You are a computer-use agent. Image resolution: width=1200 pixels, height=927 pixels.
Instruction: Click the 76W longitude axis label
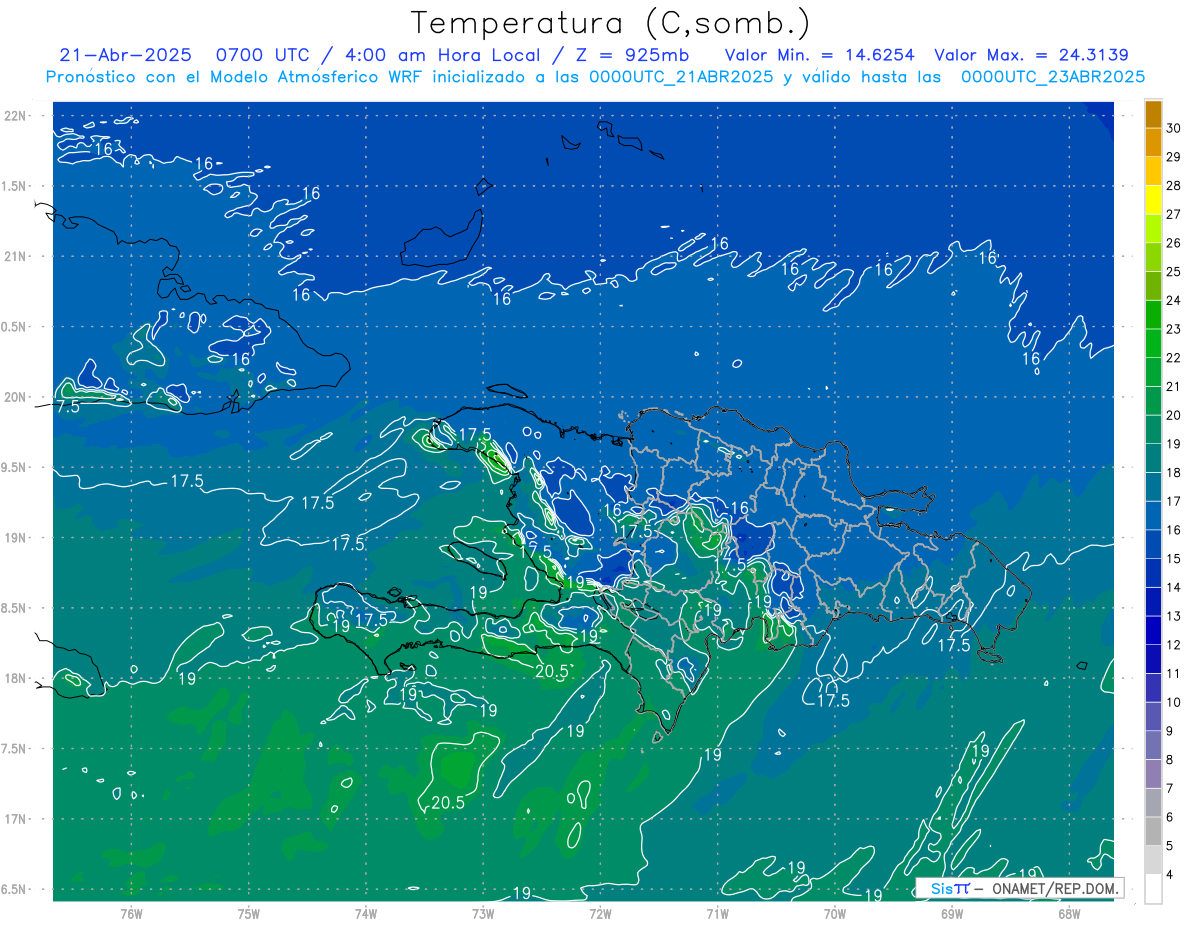coord(131,913)
